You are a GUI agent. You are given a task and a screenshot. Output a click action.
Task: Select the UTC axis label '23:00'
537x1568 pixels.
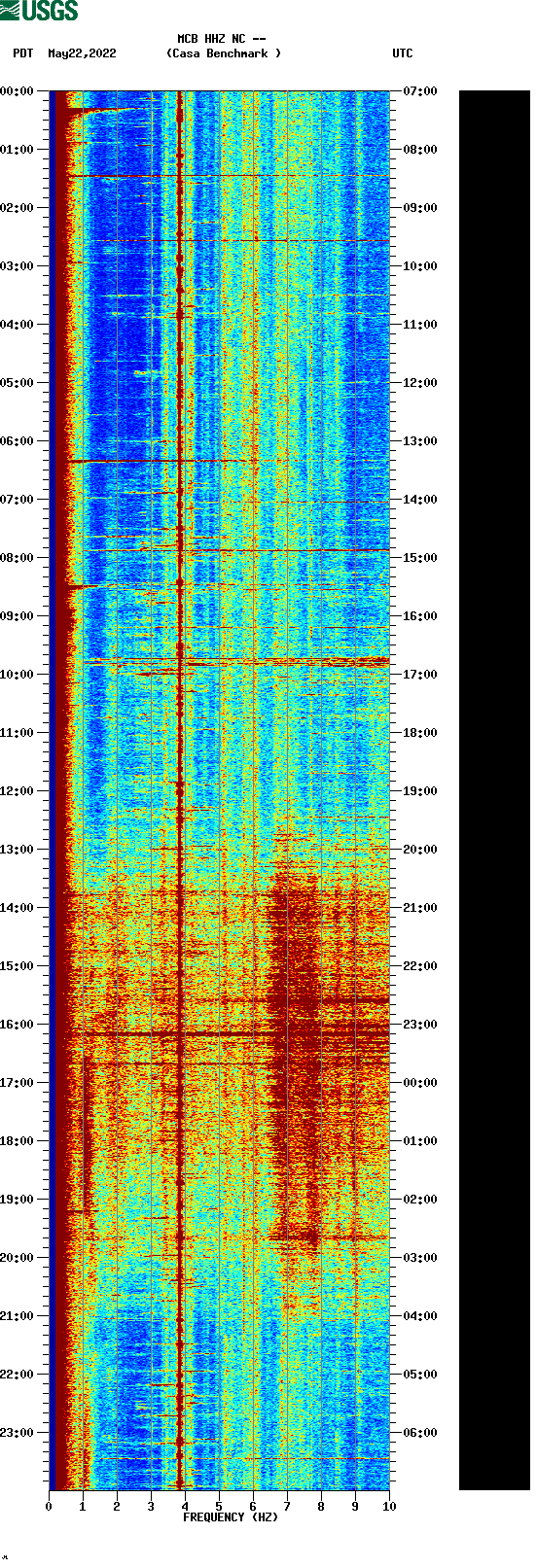[x=420, y=1025]
